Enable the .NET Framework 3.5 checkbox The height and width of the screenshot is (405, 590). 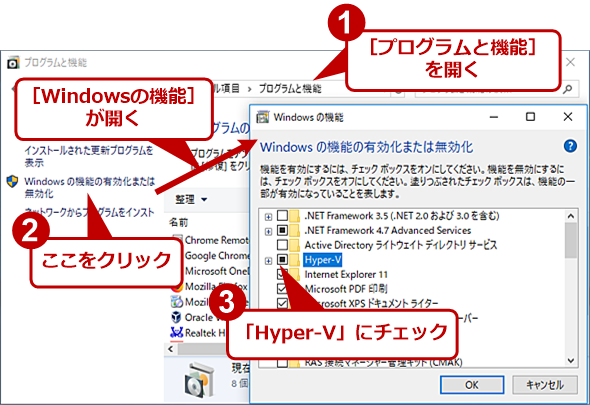[282, 216]
